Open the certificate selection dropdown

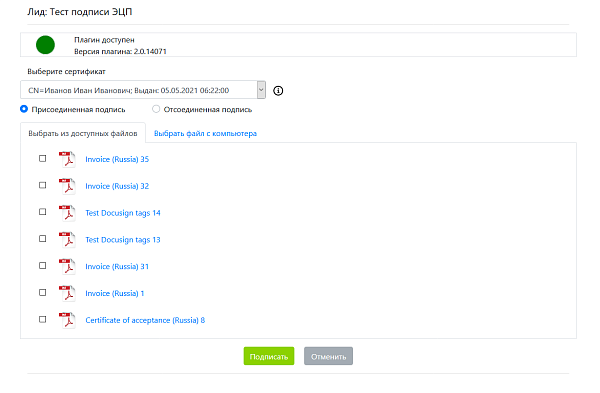143,90
